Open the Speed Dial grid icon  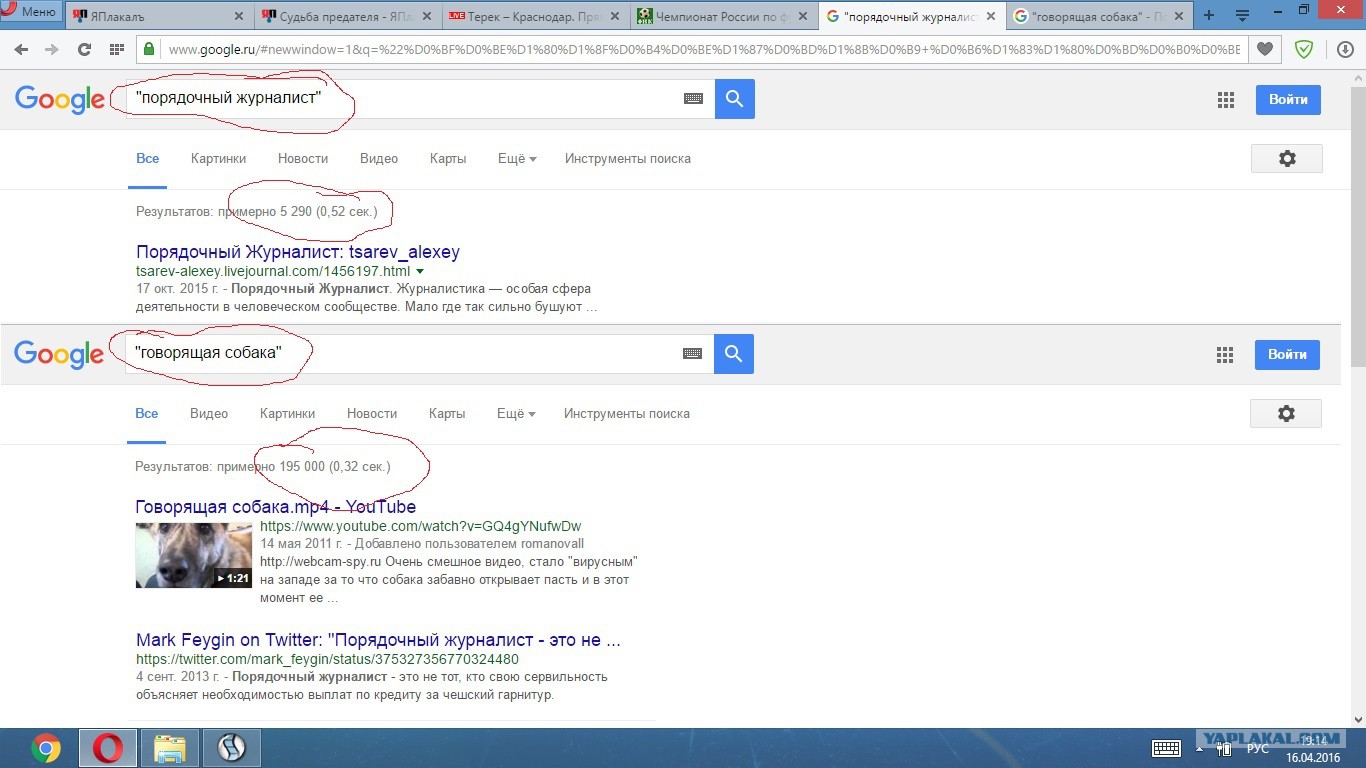coord(117,50)
